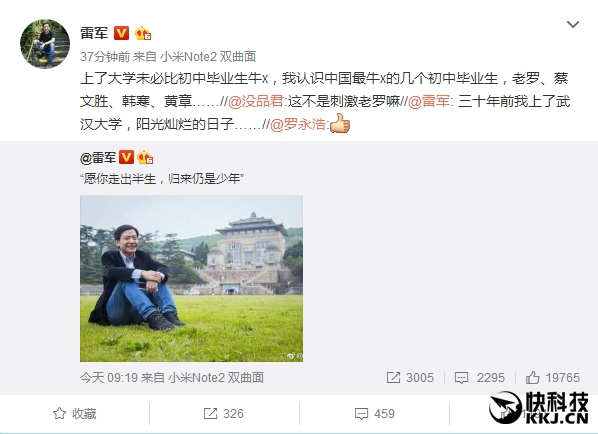
Task: Open the post options chevron menu
Action: pyautogui.click(x=573, y=25)
